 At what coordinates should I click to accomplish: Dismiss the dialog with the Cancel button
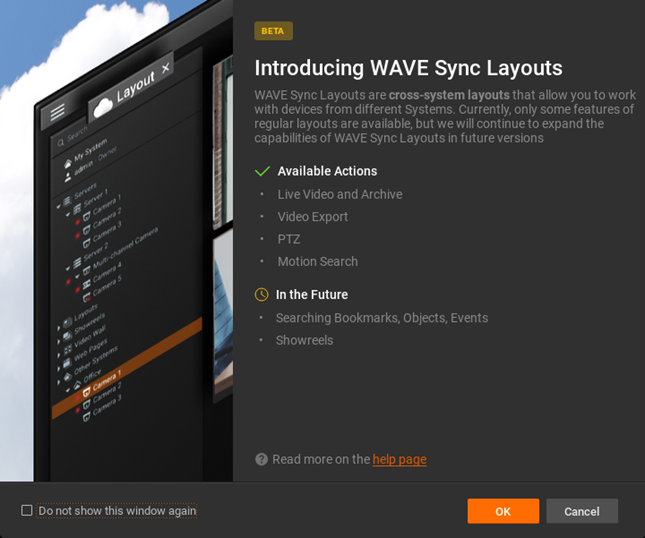pyautogui.click(x=582, y=511)
